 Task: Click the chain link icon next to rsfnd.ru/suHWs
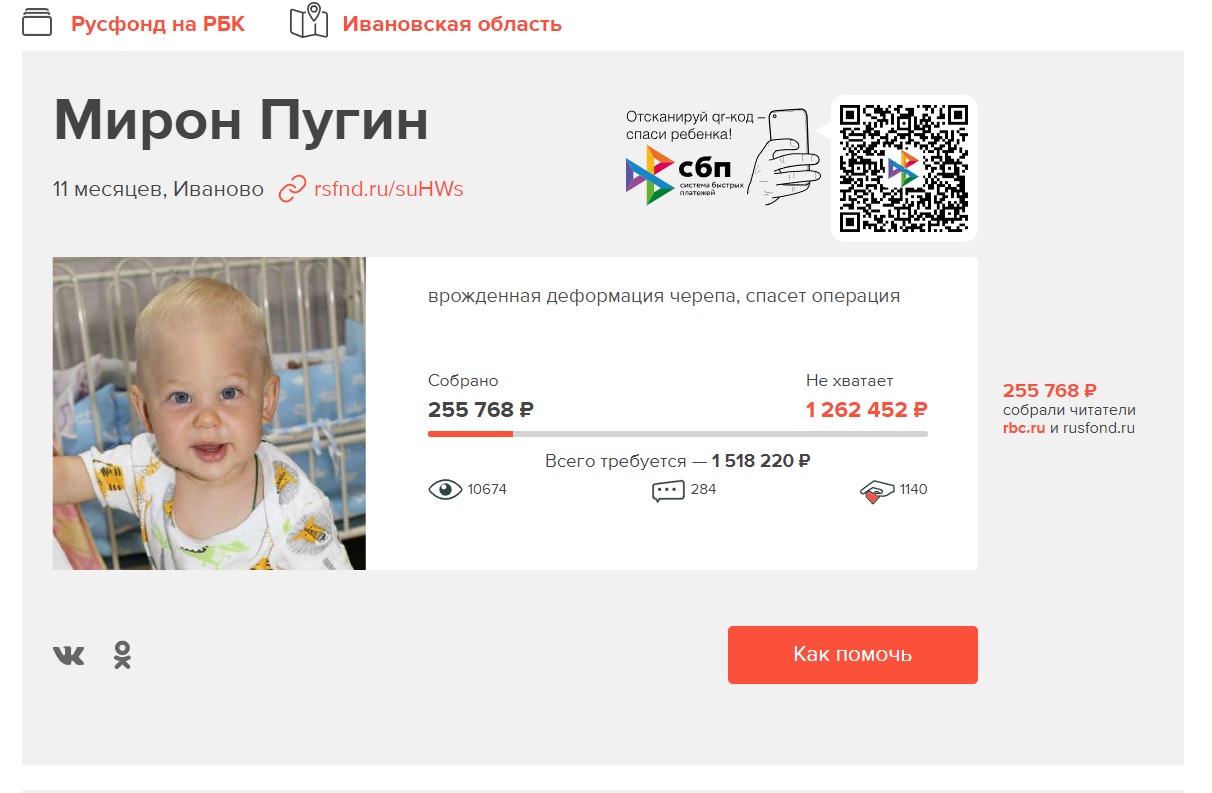292,189
